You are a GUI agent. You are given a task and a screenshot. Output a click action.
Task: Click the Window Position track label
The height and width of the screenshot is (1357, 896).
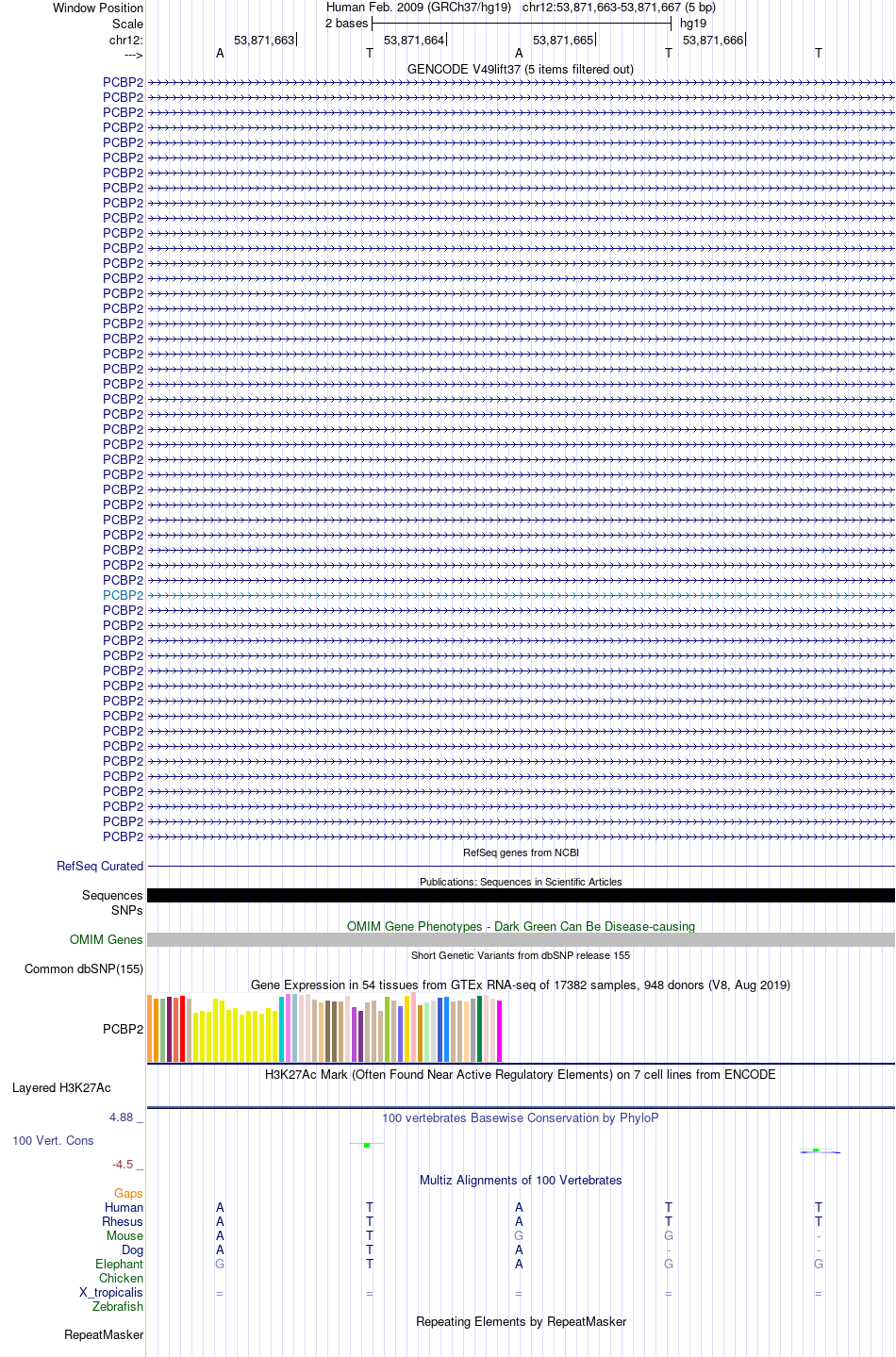pyautogui.click(x=98, y=8)
